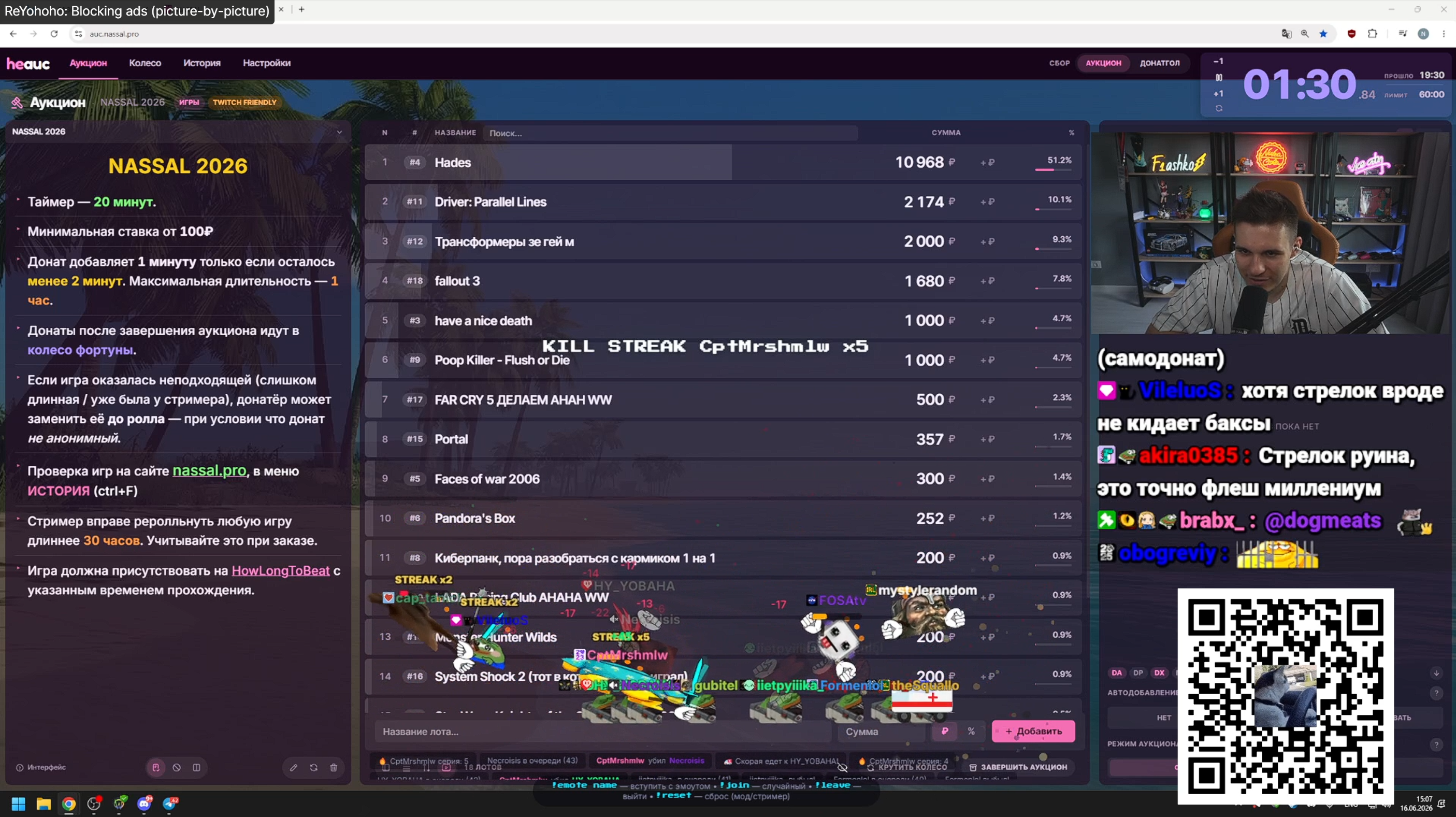The height and width of the screenshot is (817, 1456).
Task: Open the Windows Start menu
Action: point(19,804)
